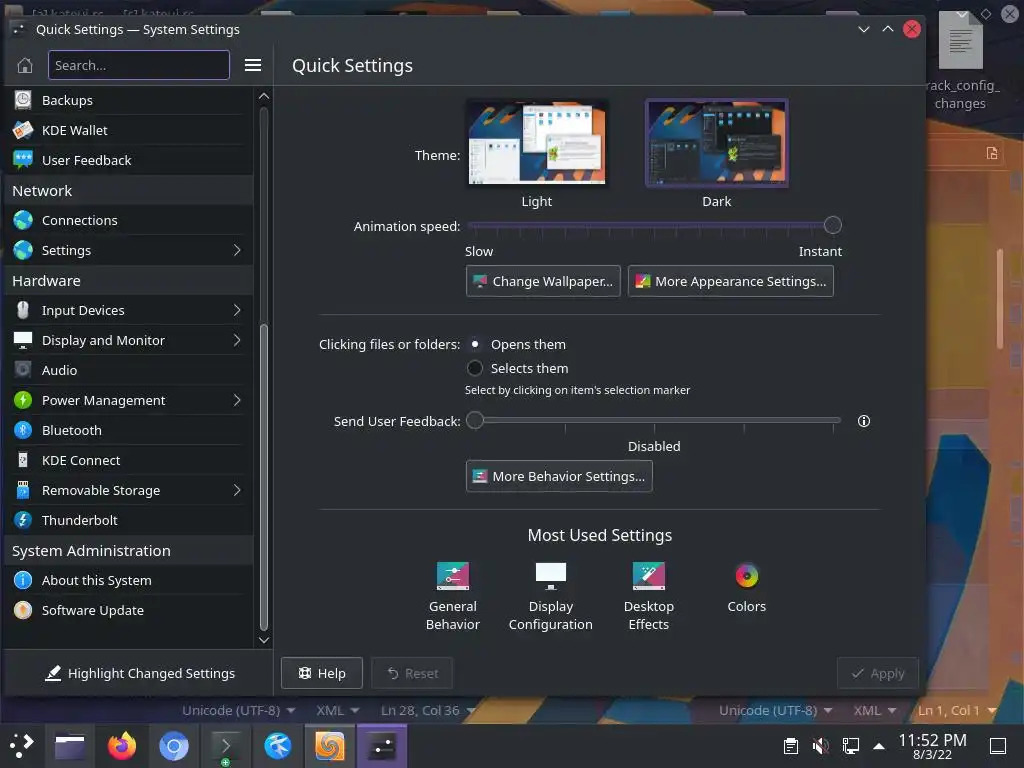Click the show desktop button in taskbar
1024x768 pixels.
point(998,745)
